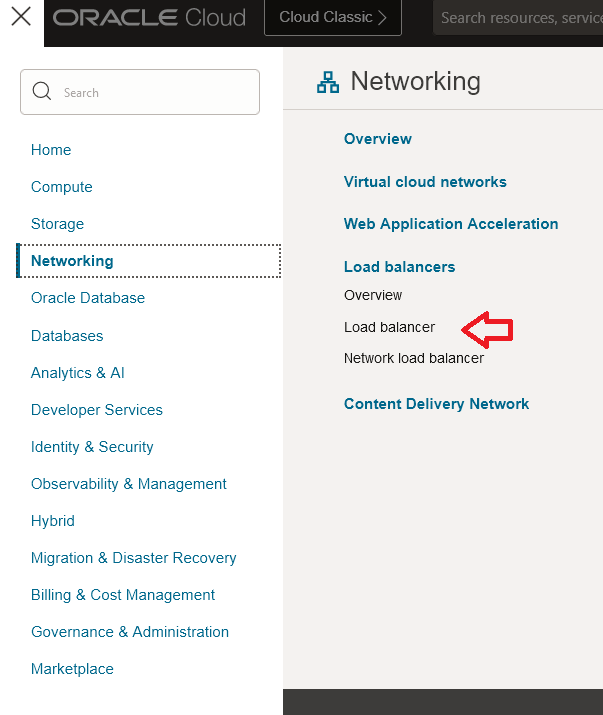Viewport: 603px width, 715px height.
Task: Open Virtual cloud networks
Action: [425, 181]
